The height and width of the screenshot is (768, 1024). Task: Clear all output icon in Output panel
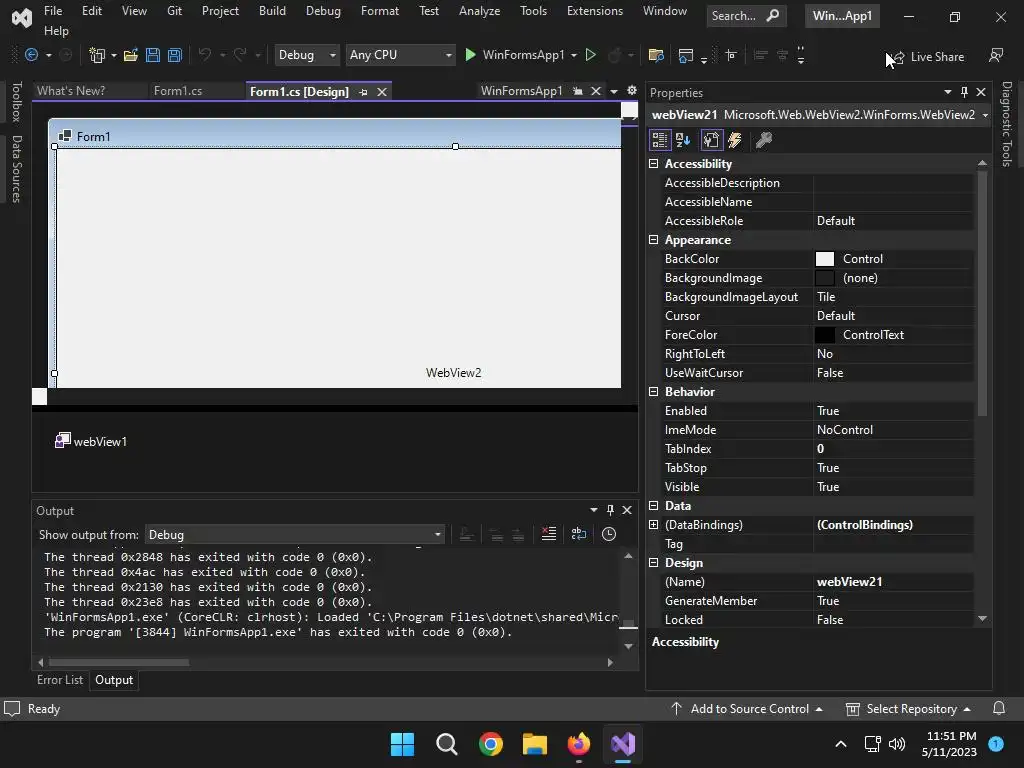click(549, 534)
